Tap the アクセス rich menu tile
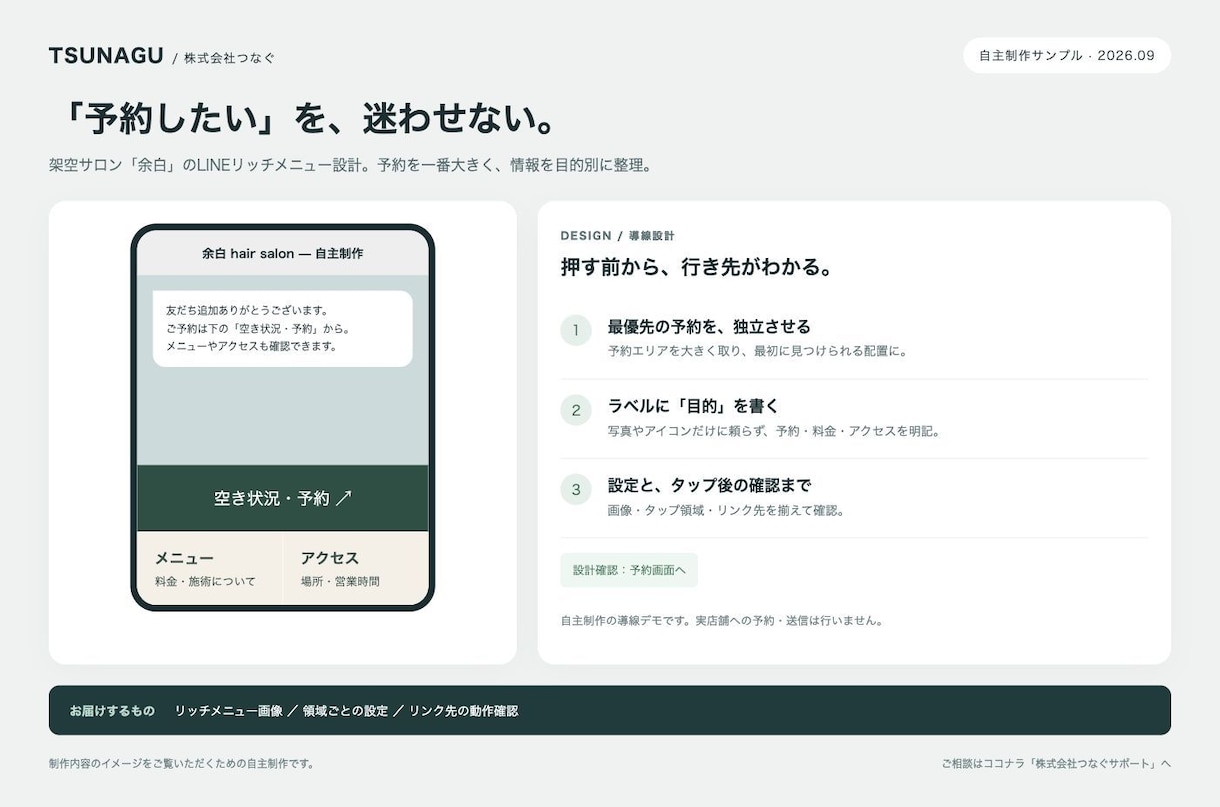This screenshot has height=807, width=1220. click(x=356, y=568)
